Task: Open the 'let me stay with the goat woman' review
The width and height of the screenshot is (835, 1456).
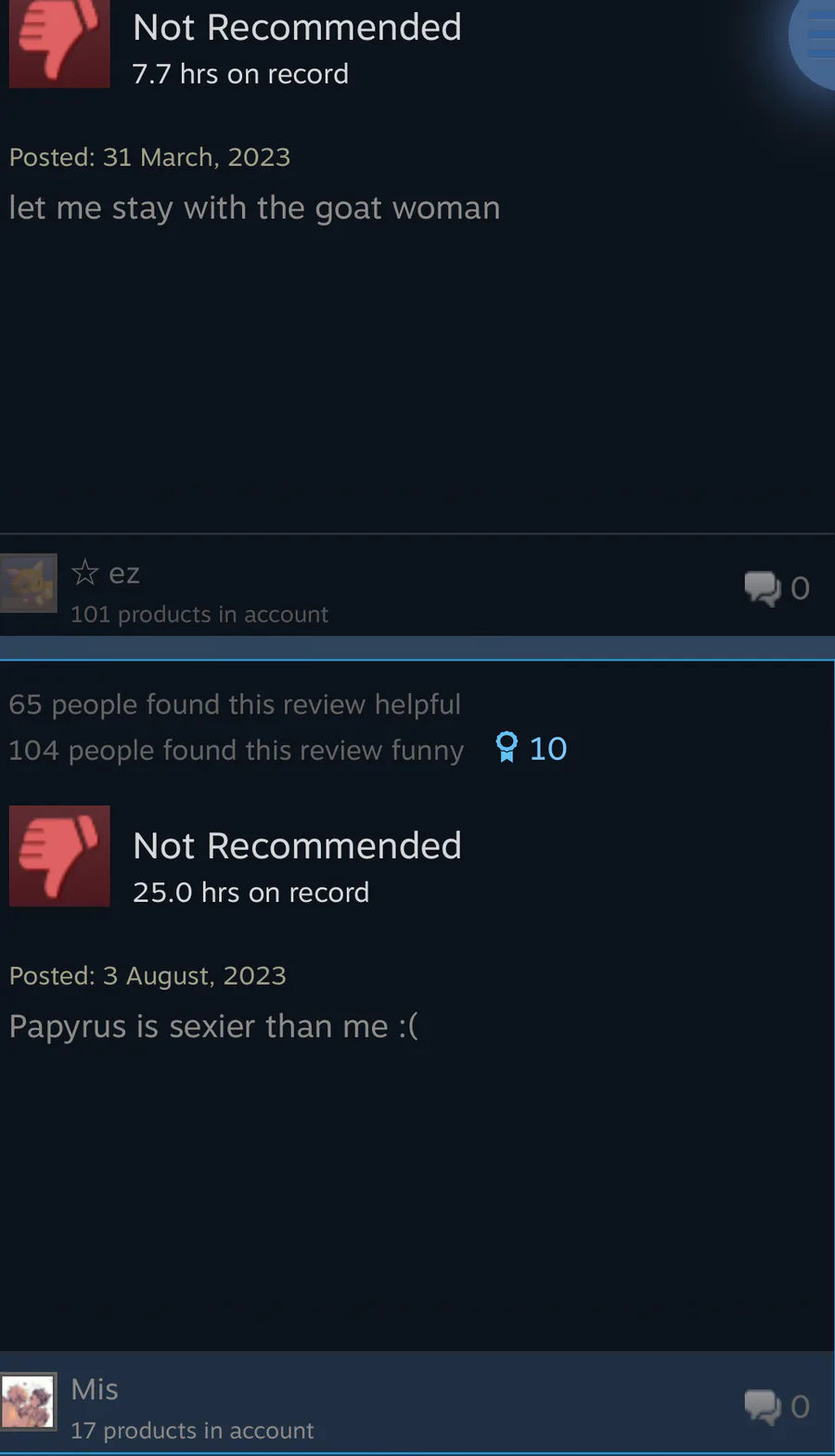Action: point(254,208)
